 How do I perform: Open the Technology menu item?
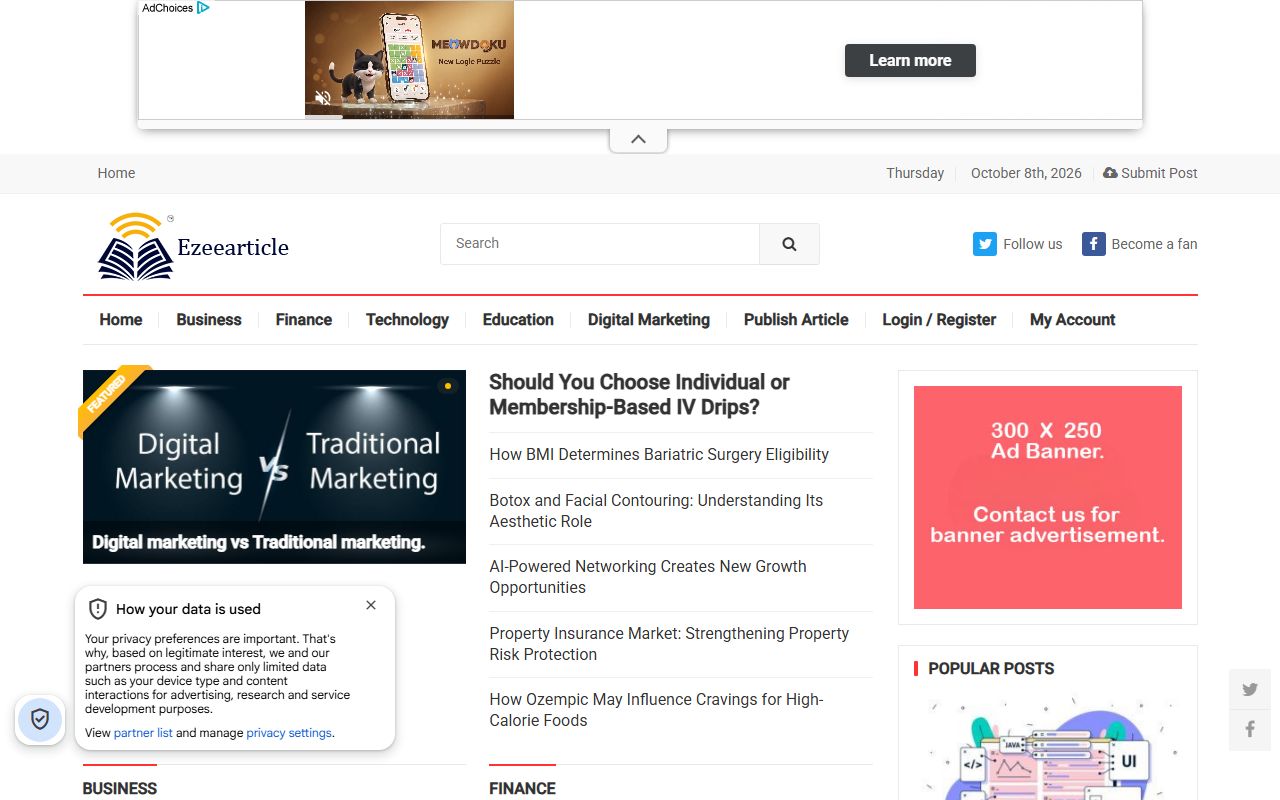pyautogui.click(x=407, y=320)
